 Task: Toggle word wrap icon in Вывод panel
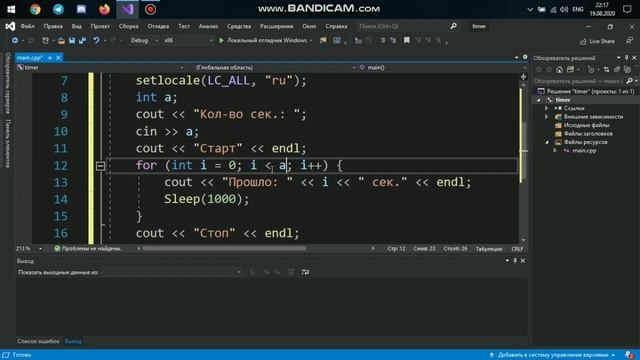(305, 272)
